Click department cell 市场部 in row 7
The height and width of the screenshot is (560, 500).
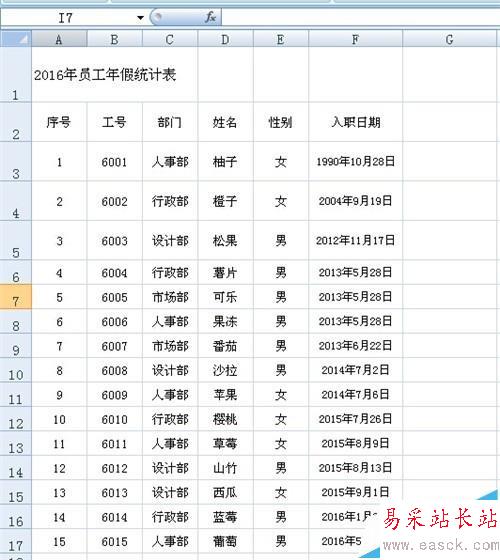170,297
